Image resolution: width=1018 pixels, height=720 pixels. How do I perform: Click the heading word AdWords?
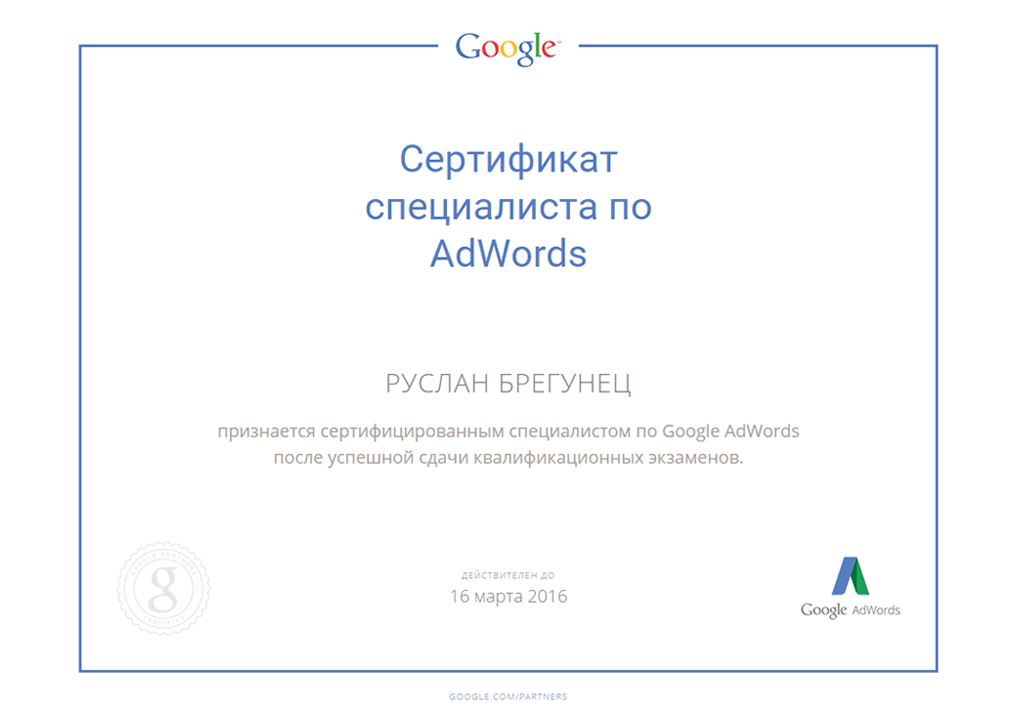pos(508,253)
